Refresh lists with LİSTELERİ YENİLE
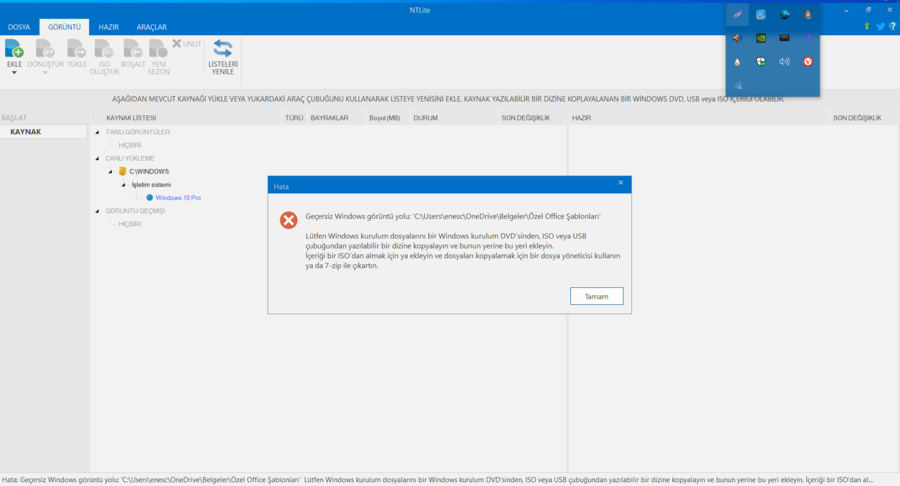 click(x=223, y=56)
